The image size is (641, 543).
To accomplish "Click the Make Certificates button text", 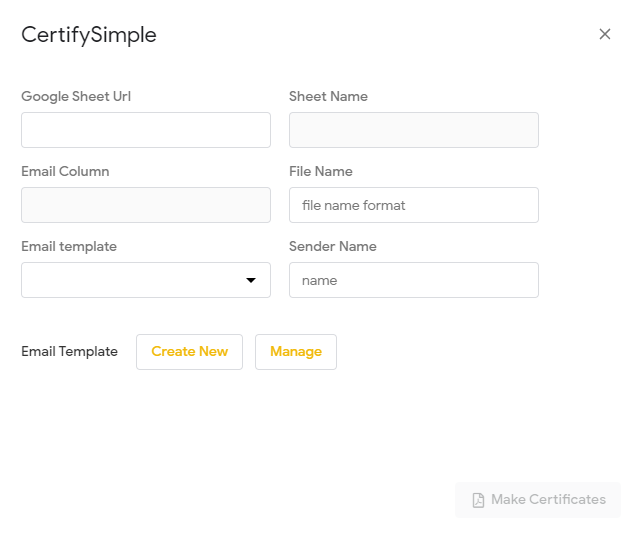I will click(x=548, y=500).
